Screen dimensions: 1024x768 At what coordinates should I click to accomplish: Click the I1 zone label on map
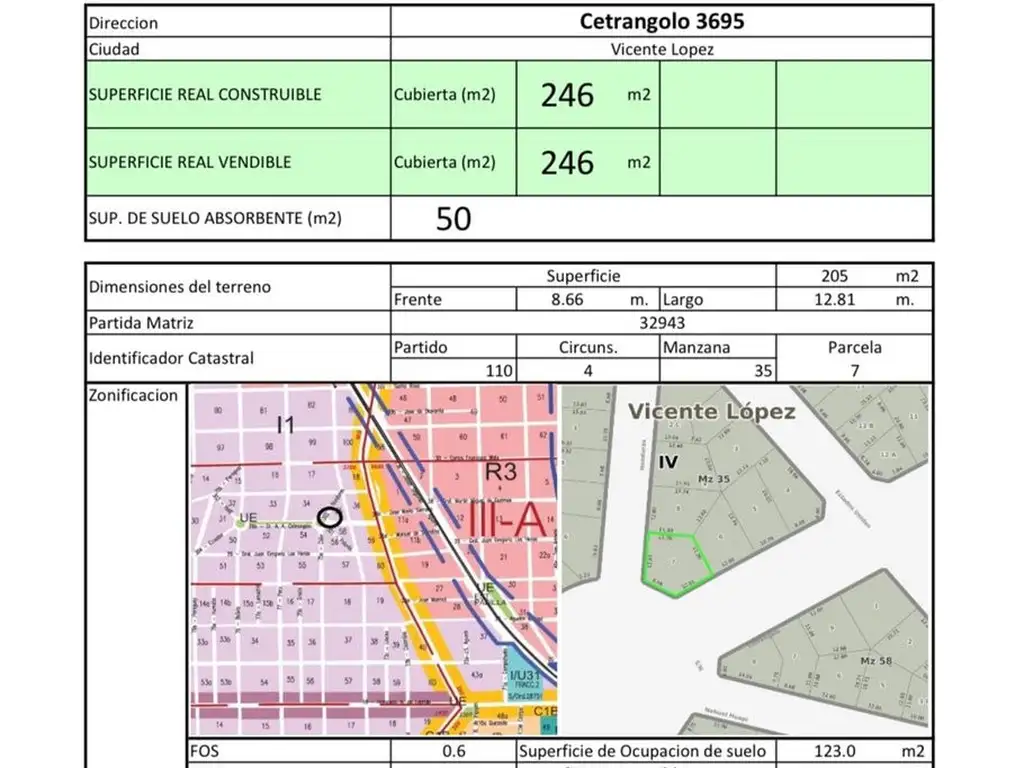tap(286, 425)
